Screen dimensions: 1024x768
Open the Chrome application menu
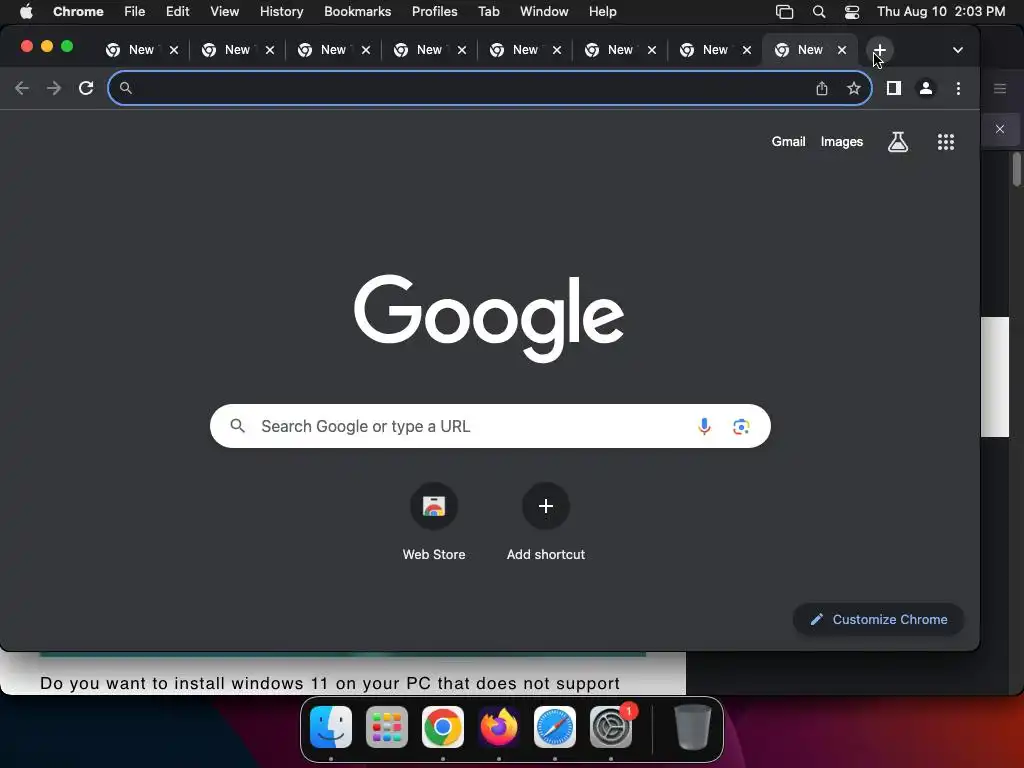point(78,12)
